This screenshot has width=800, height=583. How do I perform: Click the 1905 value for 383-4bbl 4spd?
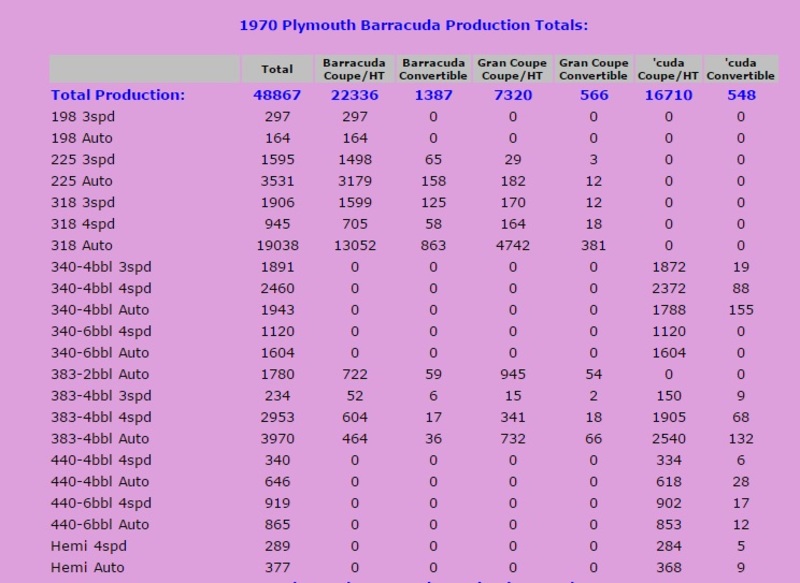[x=669, y=417]
